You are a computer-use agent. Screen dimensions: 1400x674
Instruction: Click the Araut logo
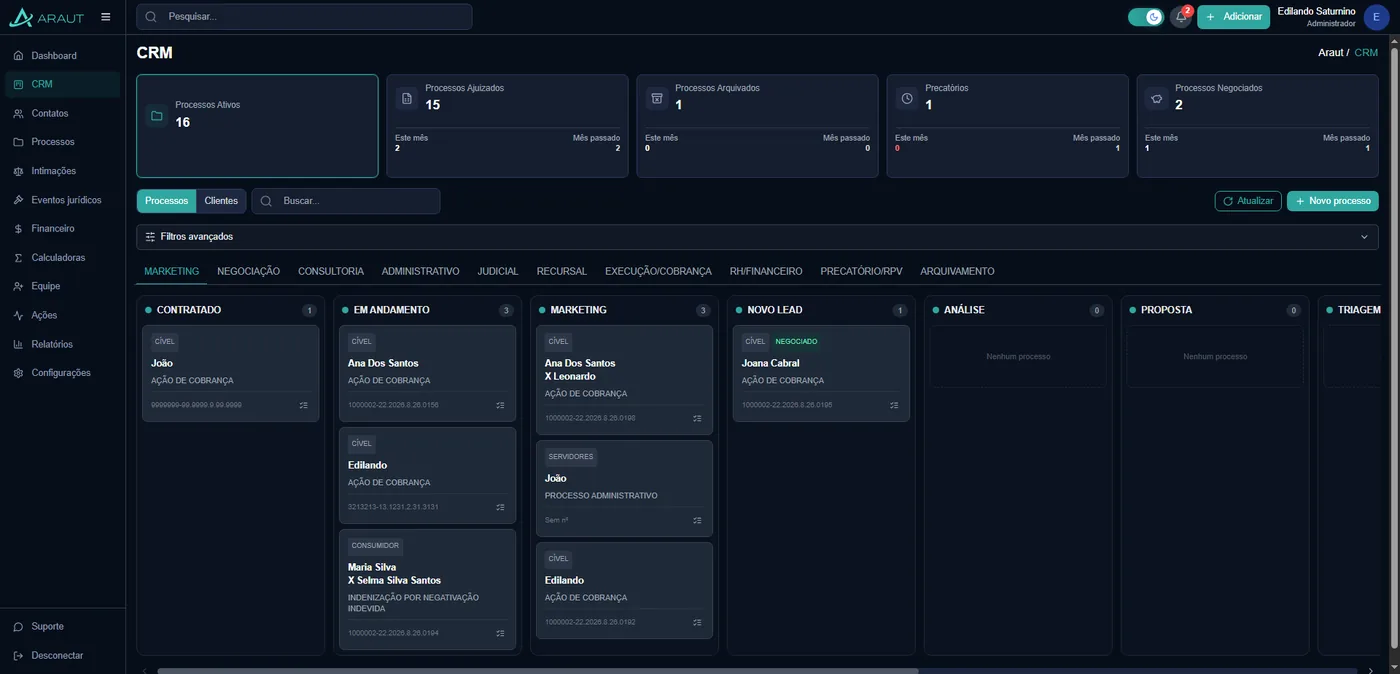pos(47,17)
